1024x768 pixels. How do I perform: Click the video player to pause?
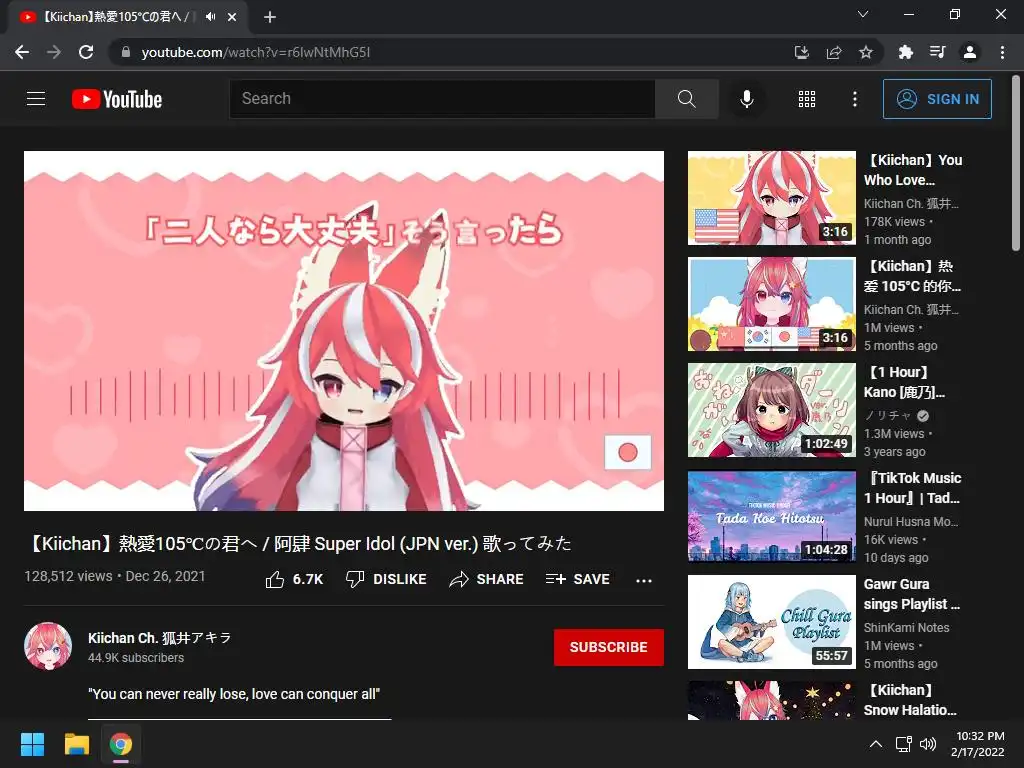coord(344,330)
